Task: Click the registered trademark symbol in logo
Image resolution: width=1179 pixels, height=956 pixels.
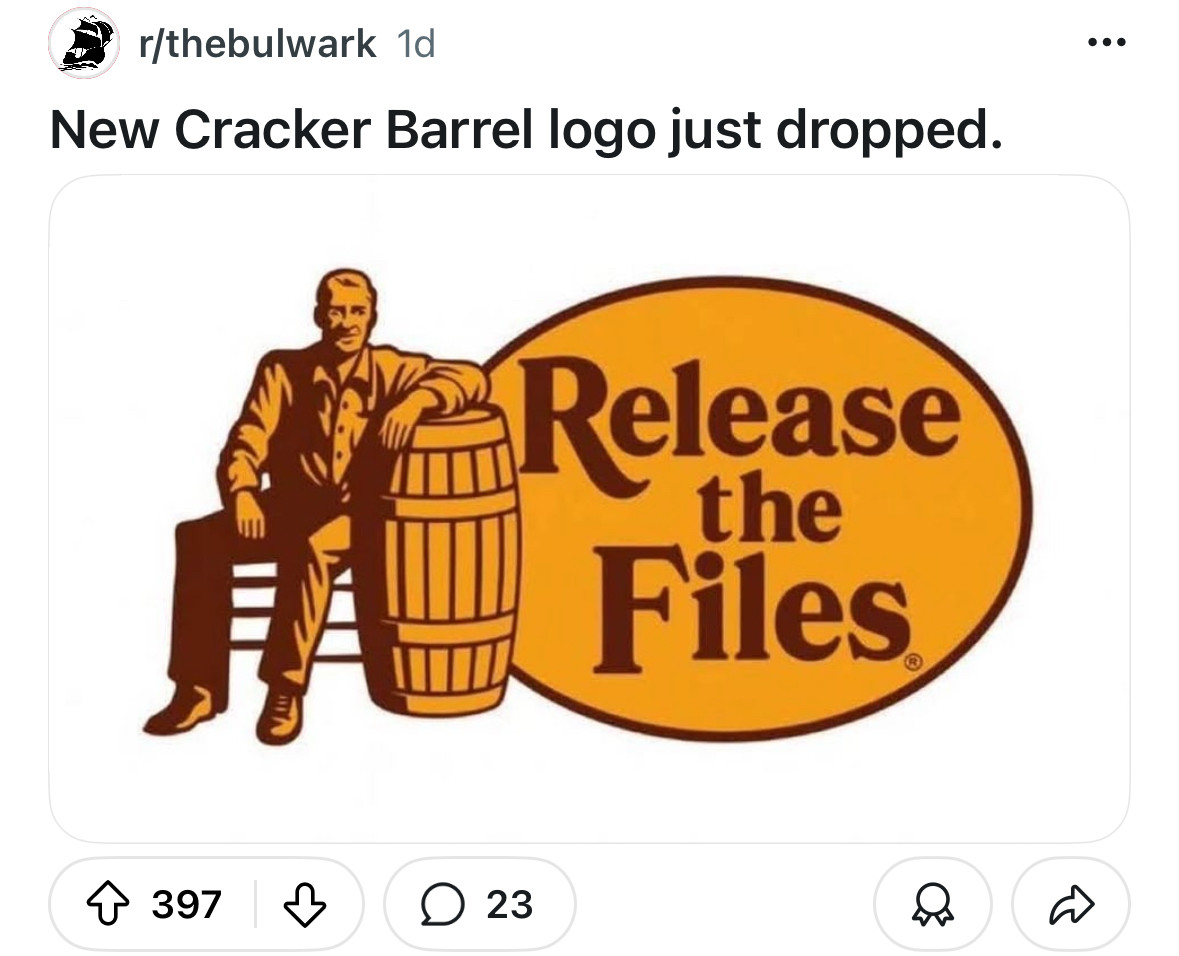Action: [914, 663]
